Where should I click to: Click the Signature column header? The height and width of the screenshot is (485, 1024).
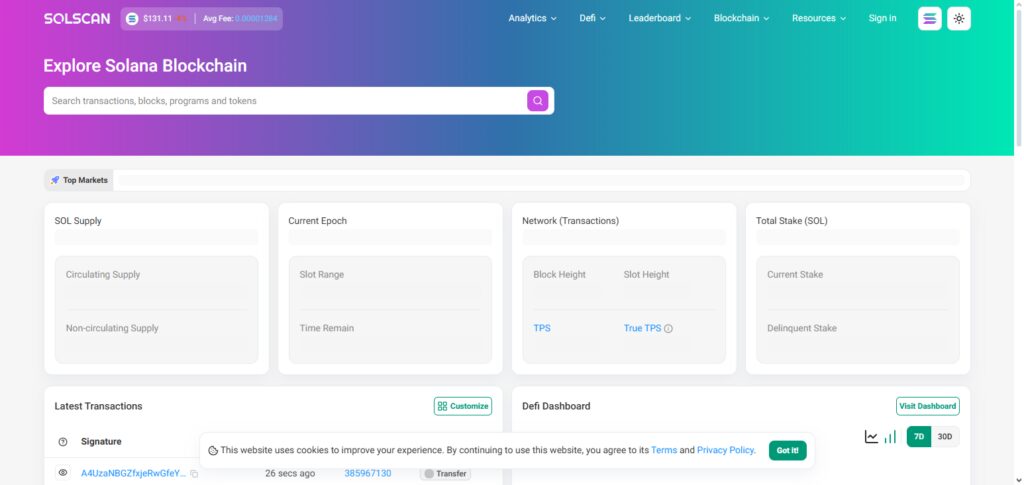tap(101, 442)
